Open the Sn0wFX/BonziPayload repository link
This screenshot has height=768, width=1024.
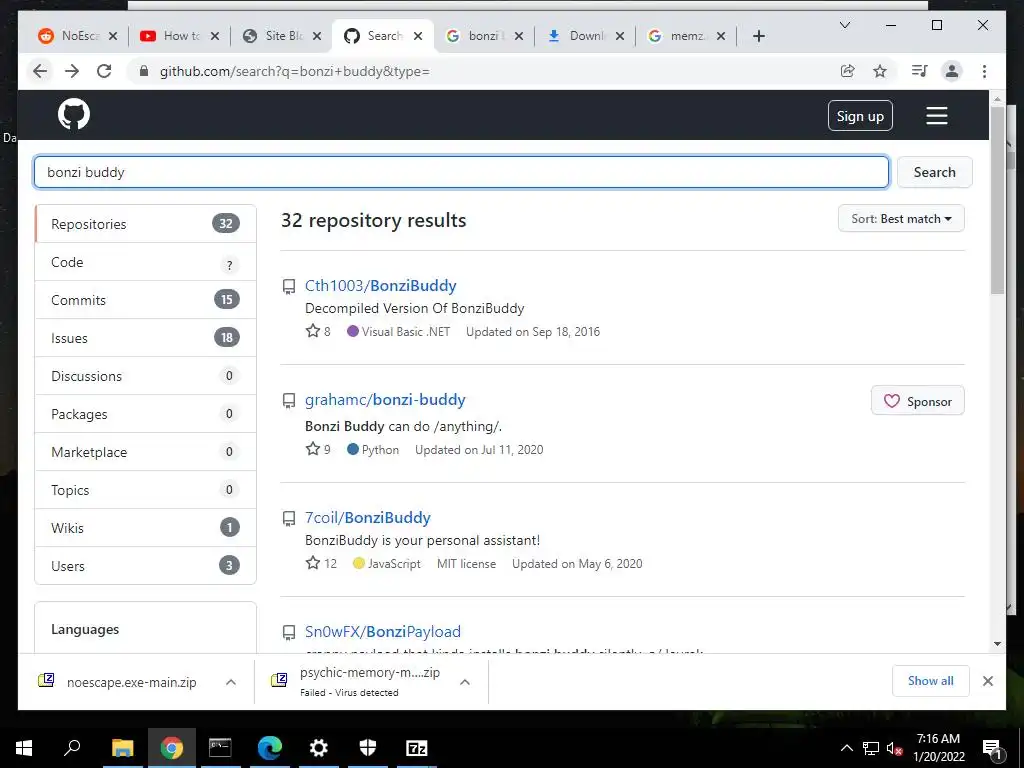pyautogui.click(x=383, y=632)
